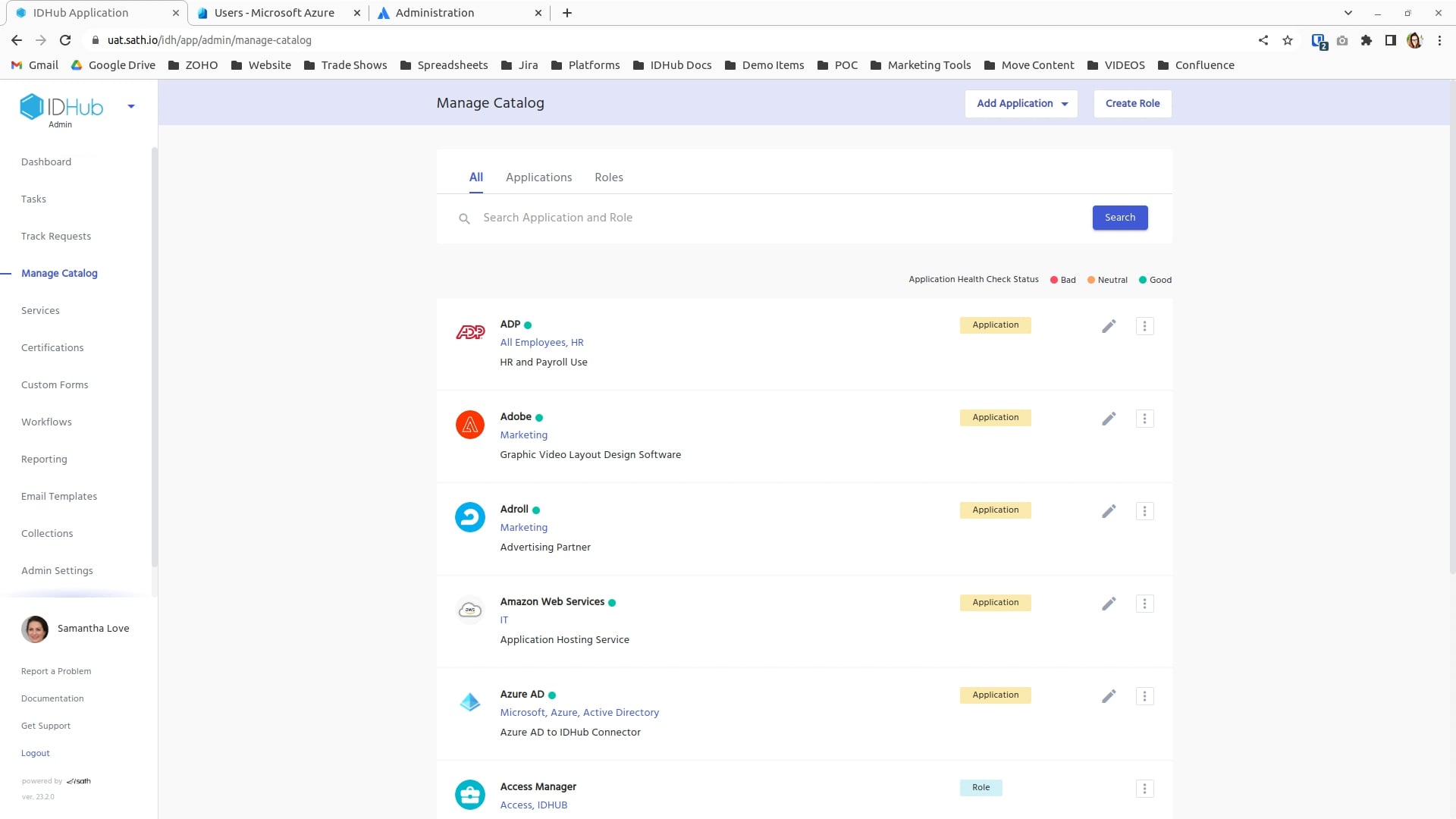The image size is (1456, 819).
Task: Open Collections in sidebar
Action: 47,534
